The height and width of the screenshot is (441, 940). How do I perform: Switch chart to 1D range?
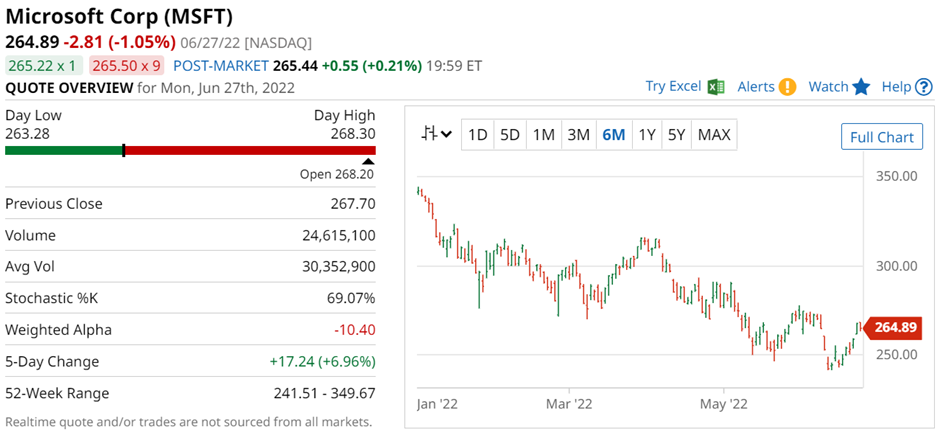click(478, 134)
